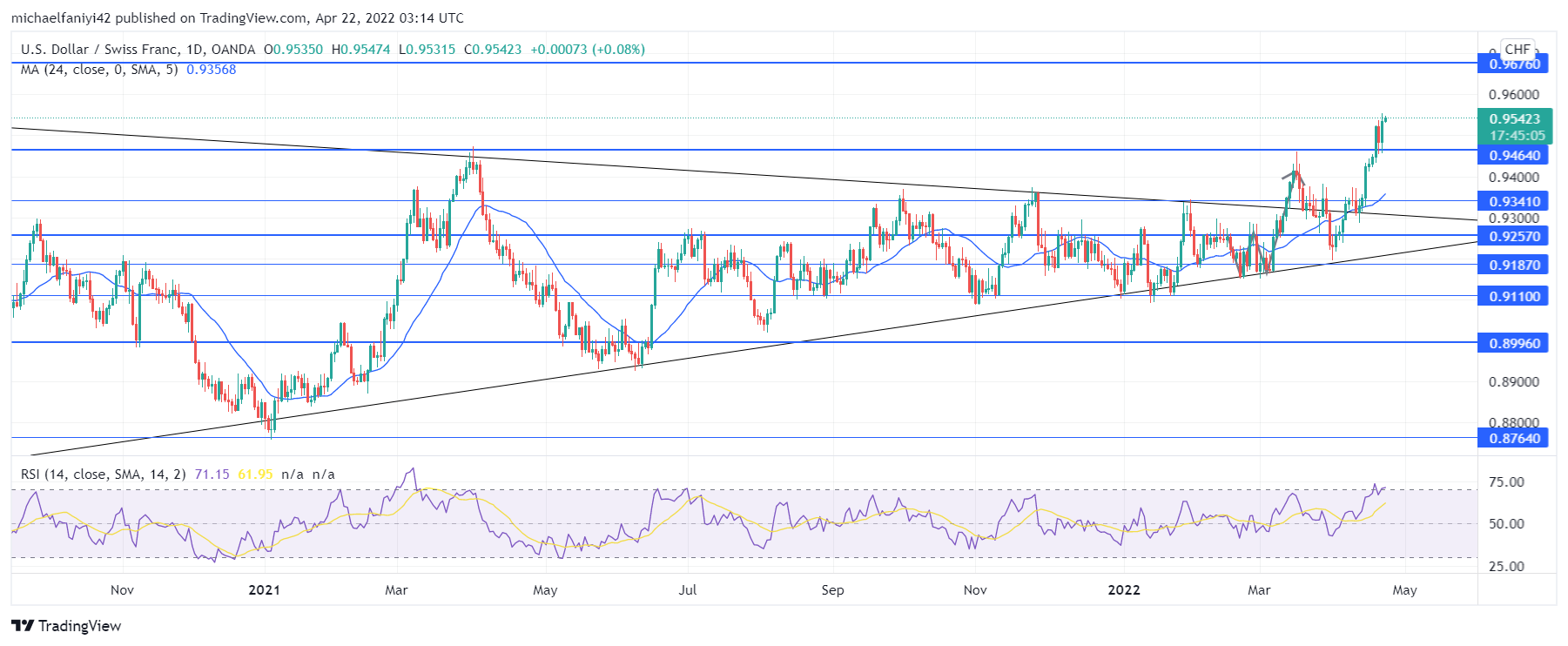Select the 0.93410 price level label
This screenshot has height=646, width=1568.
click(1514, 202)
